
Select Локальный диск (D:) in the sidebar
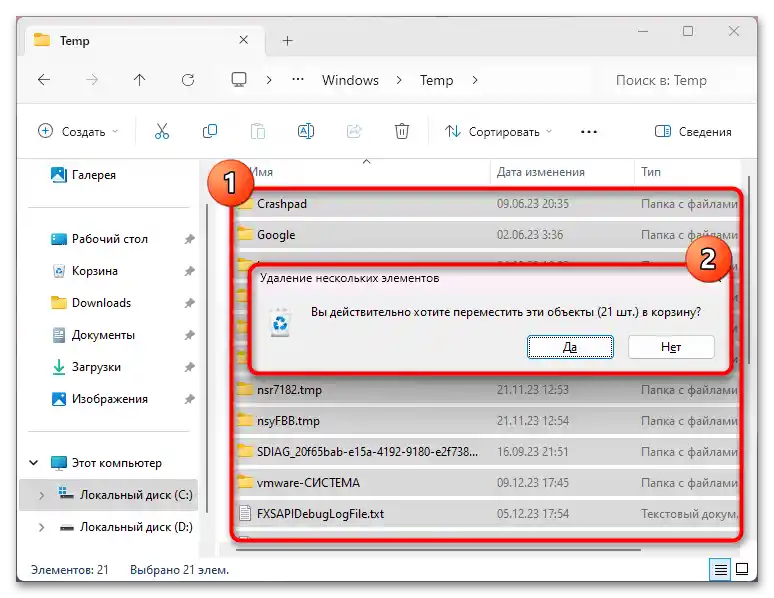coord(125,527)
